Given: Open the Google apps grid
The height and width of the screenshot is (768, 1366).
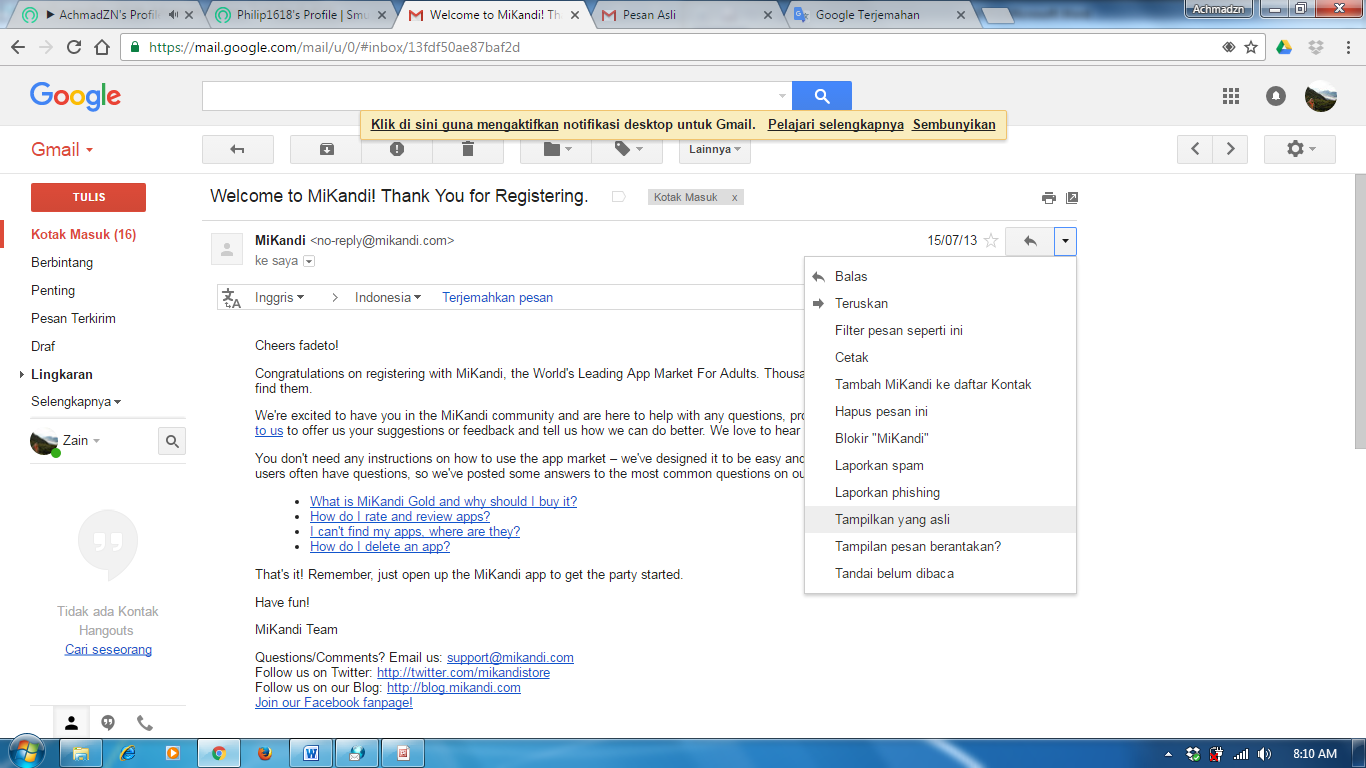Looking at the screenshot, I should pos(1231,95).
